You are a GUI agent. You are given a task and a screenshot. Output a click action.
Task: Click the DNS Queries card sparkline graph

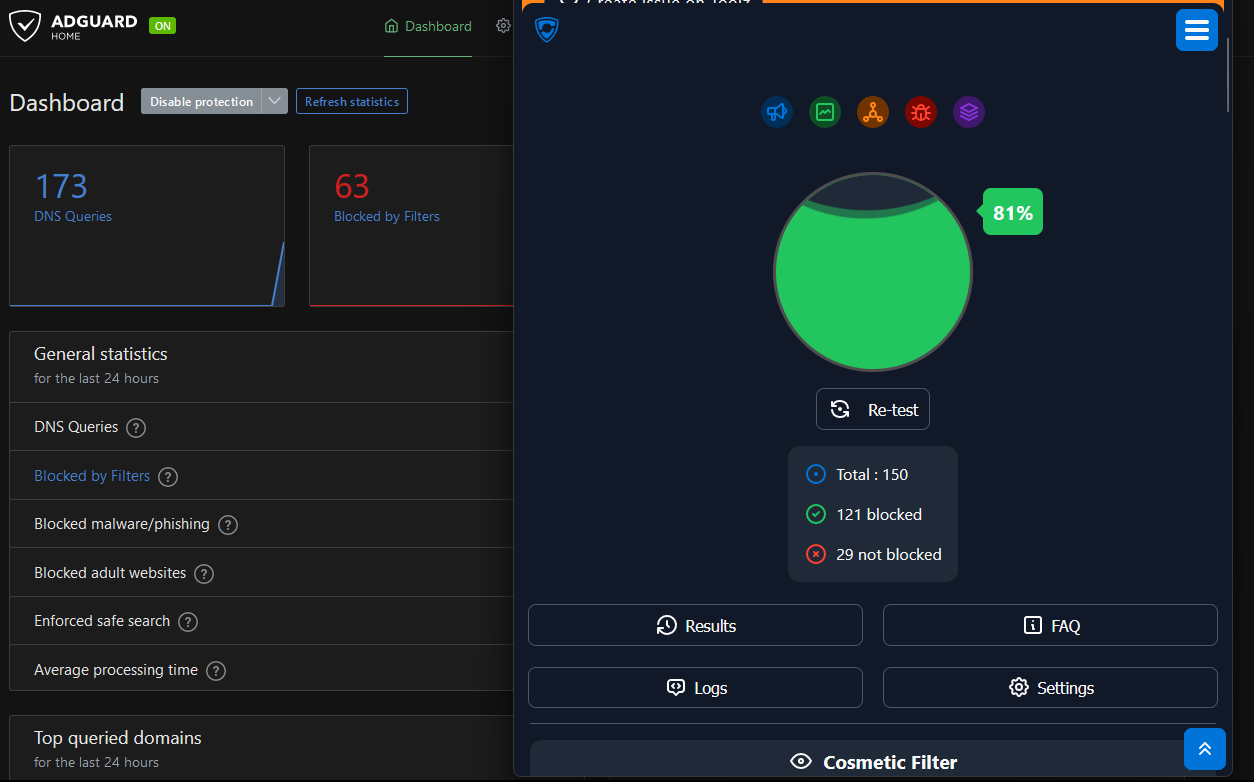(x=279, y=274)
